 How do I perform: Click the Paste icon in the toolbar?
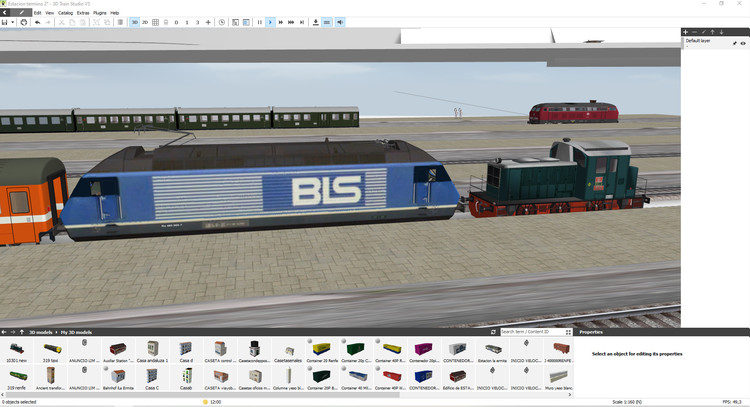83,22
